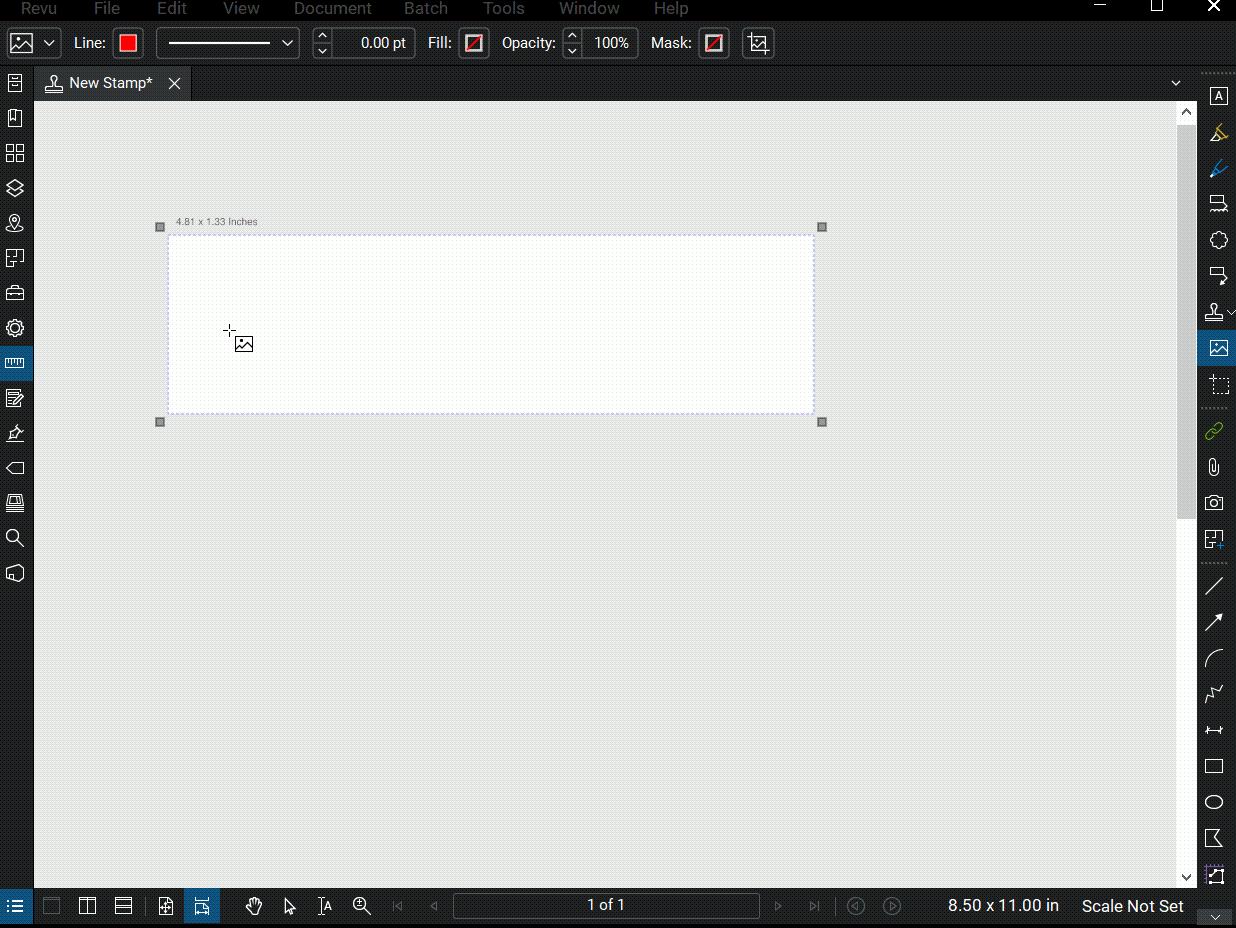Viewport: 1236px width, 928px height.
Task: Click Scale Not Set in the status bar
Action: (x=1132, y=906)
